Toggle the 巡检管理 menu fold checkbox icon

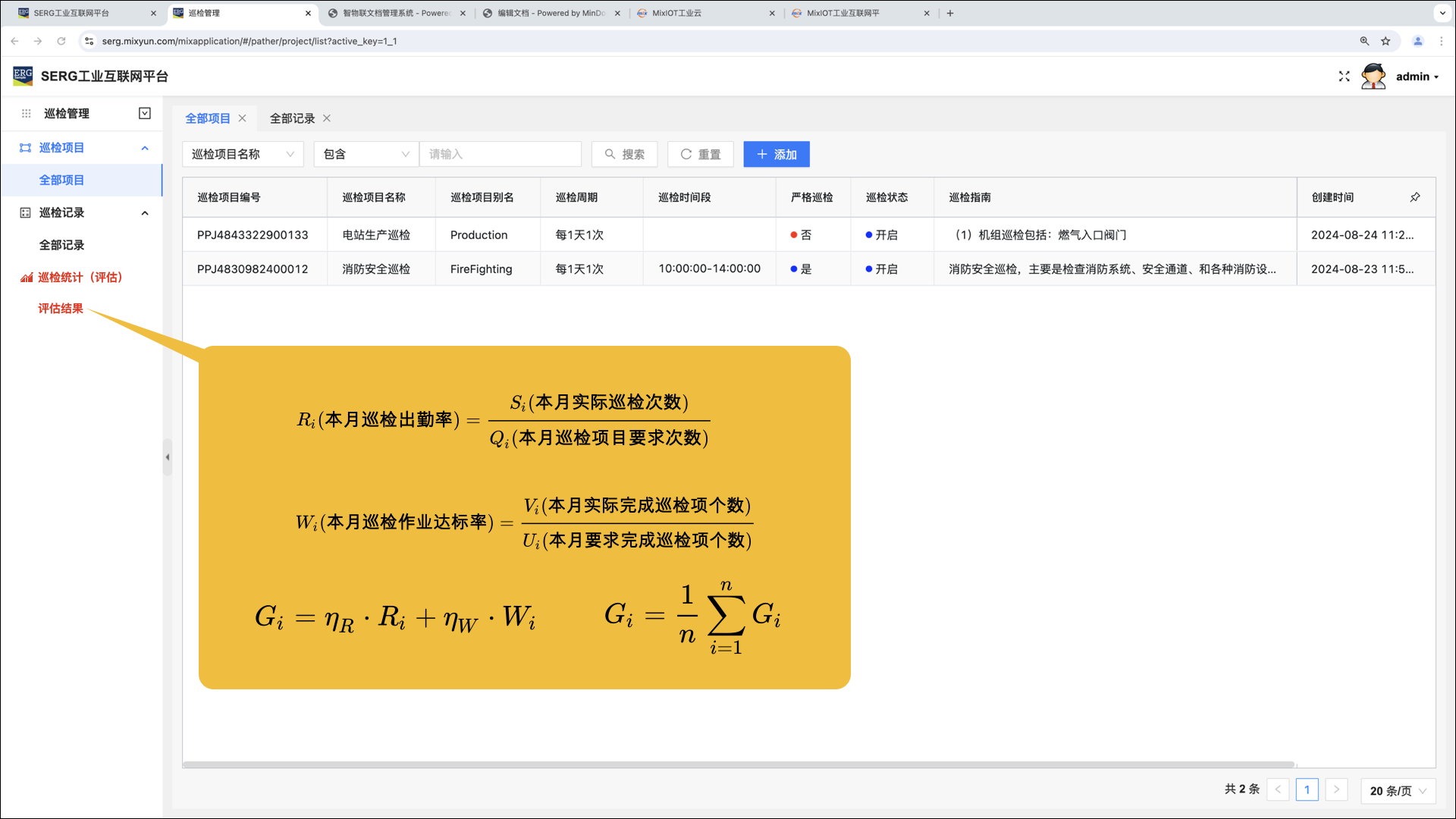pyautogui.click(x=145, y=114)
